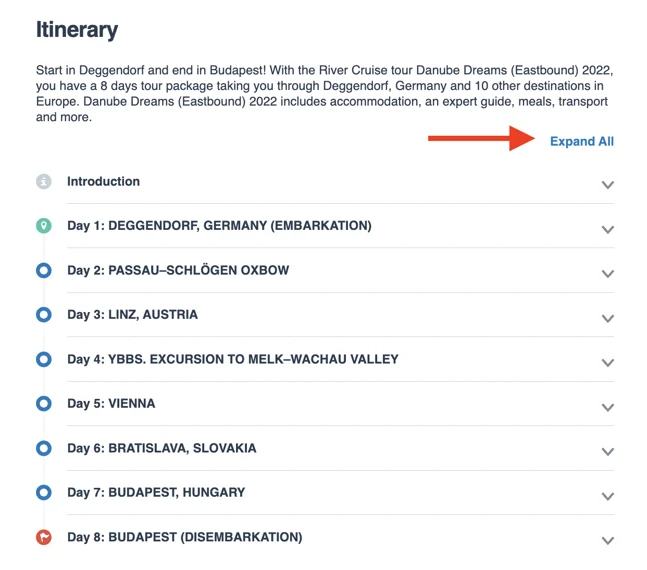The height and width of the screenshot is (570, 647).
Task: Click the Day 5 Vienna circle marker
Action: [x=44, y=403]
